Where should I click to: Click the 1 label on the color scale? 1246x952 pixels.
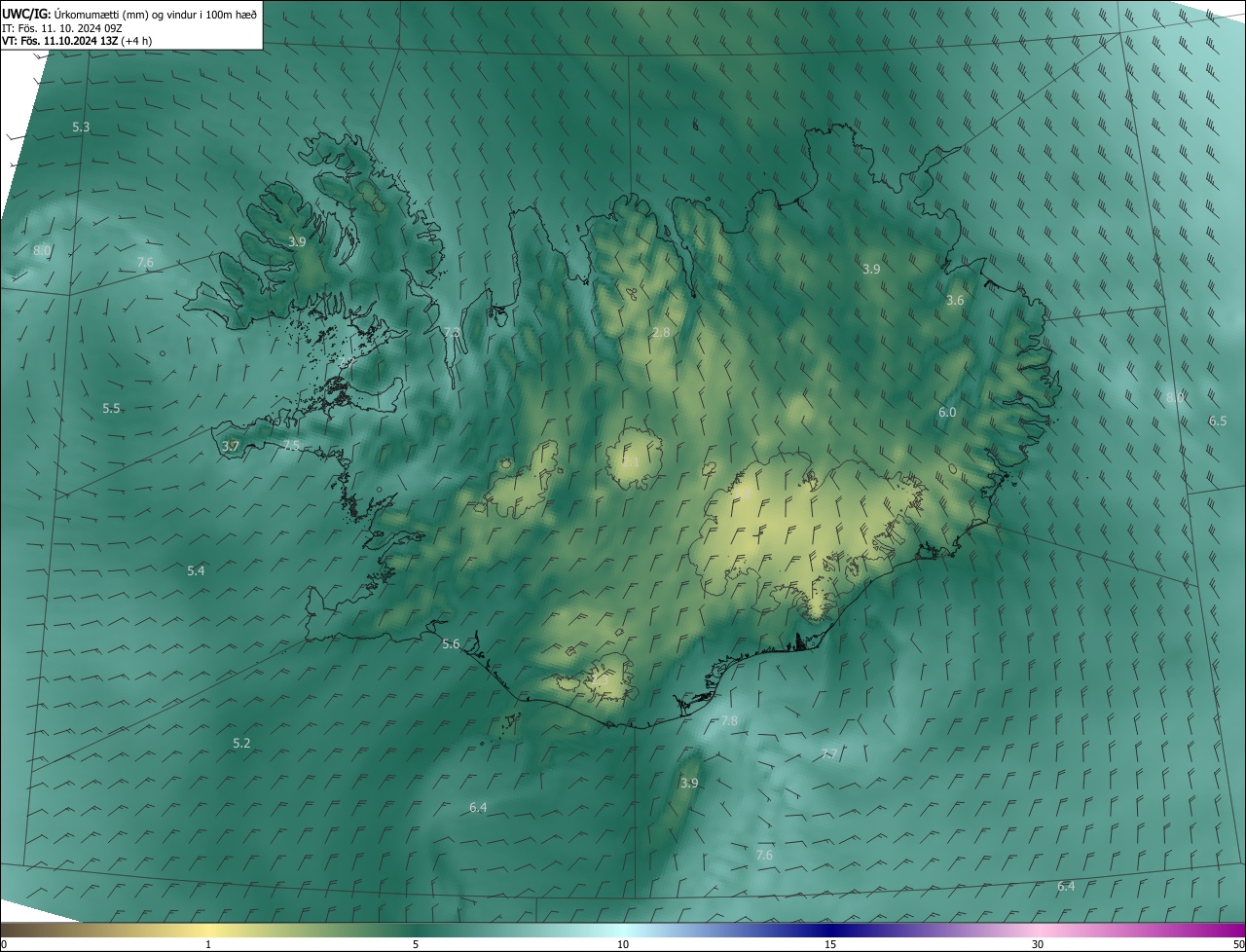tap(208, 945)
